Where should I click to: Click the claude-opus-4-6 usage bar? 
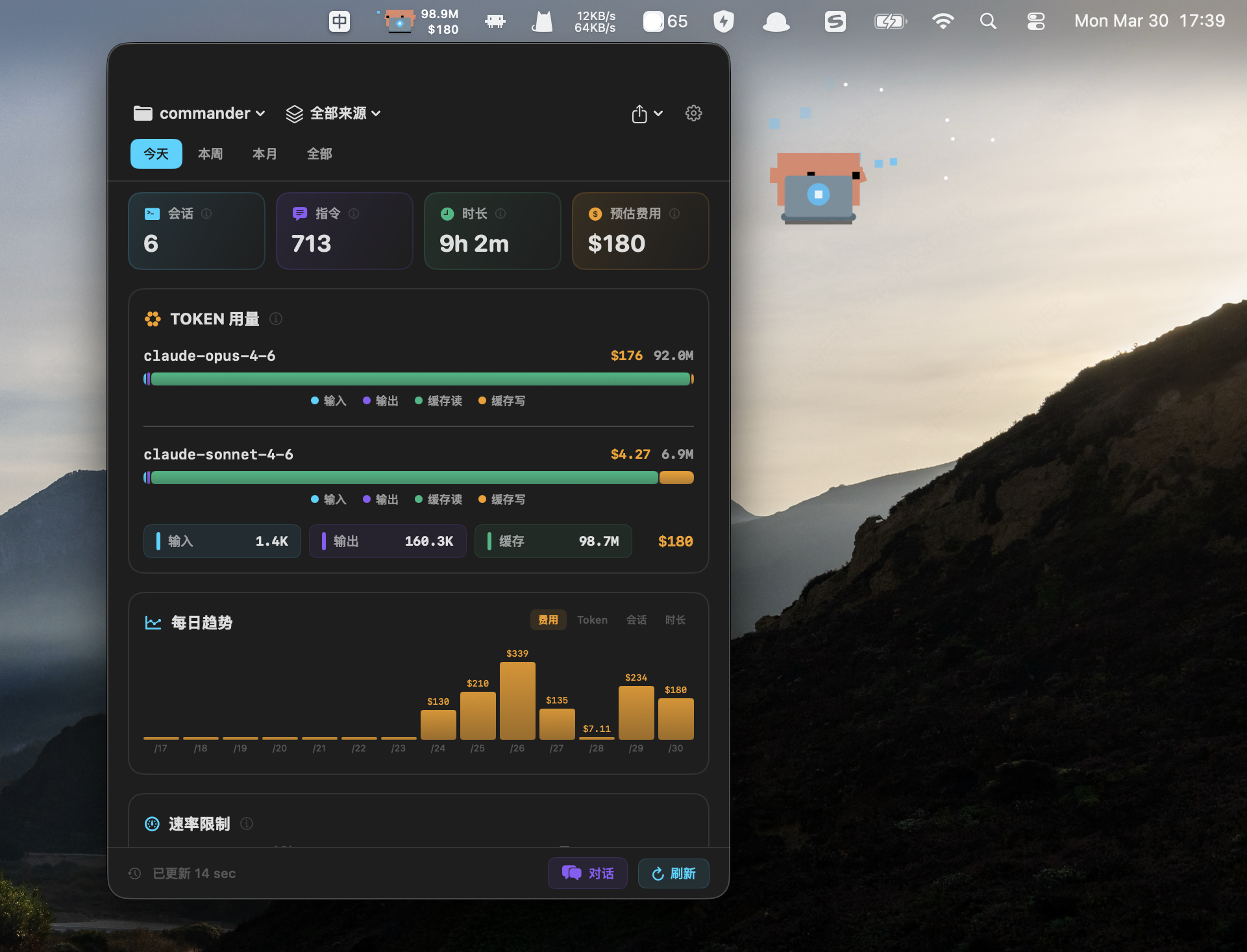419,378
